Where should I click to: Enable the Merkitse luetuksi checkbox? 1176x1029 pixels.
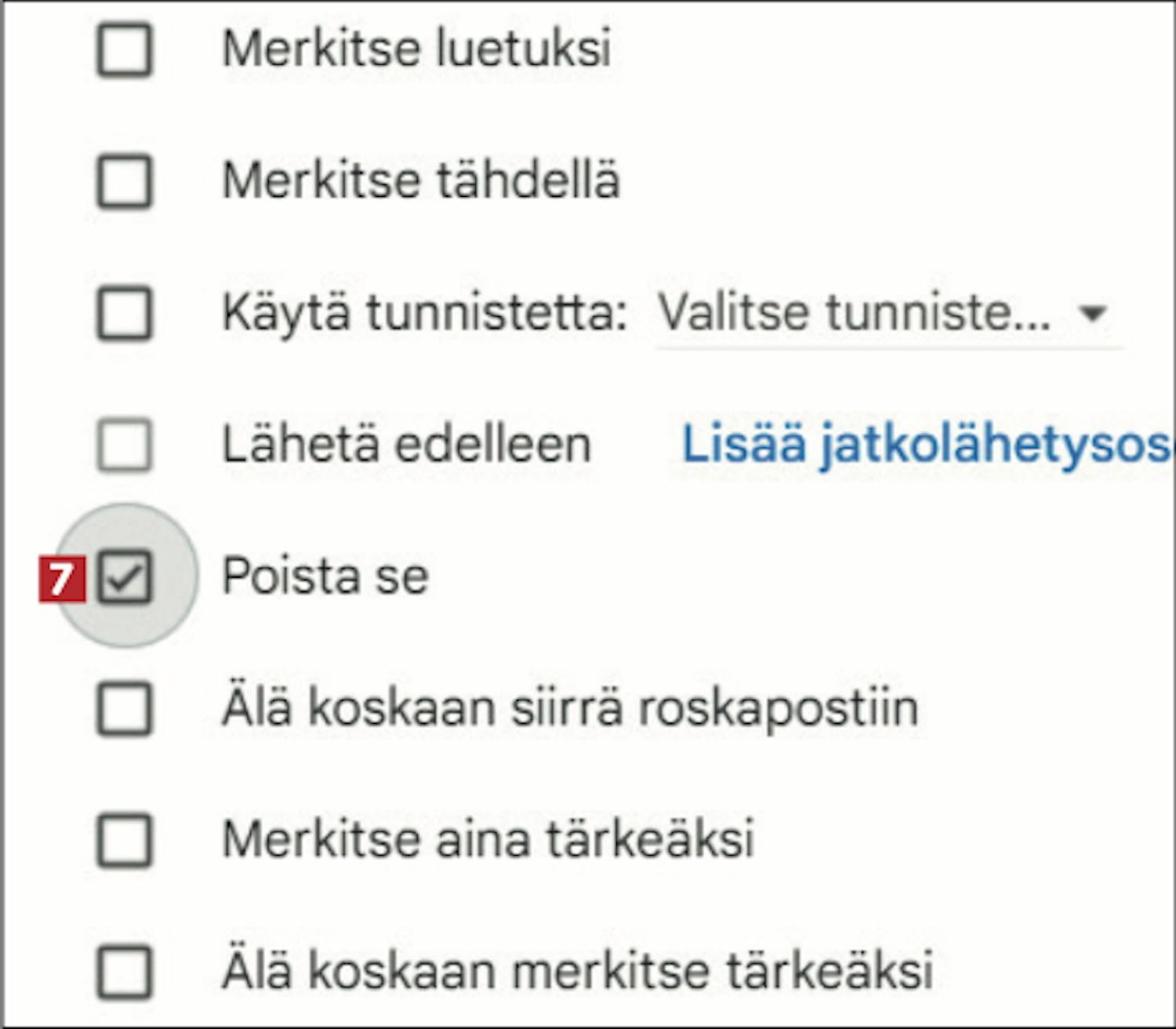point(124,50)
